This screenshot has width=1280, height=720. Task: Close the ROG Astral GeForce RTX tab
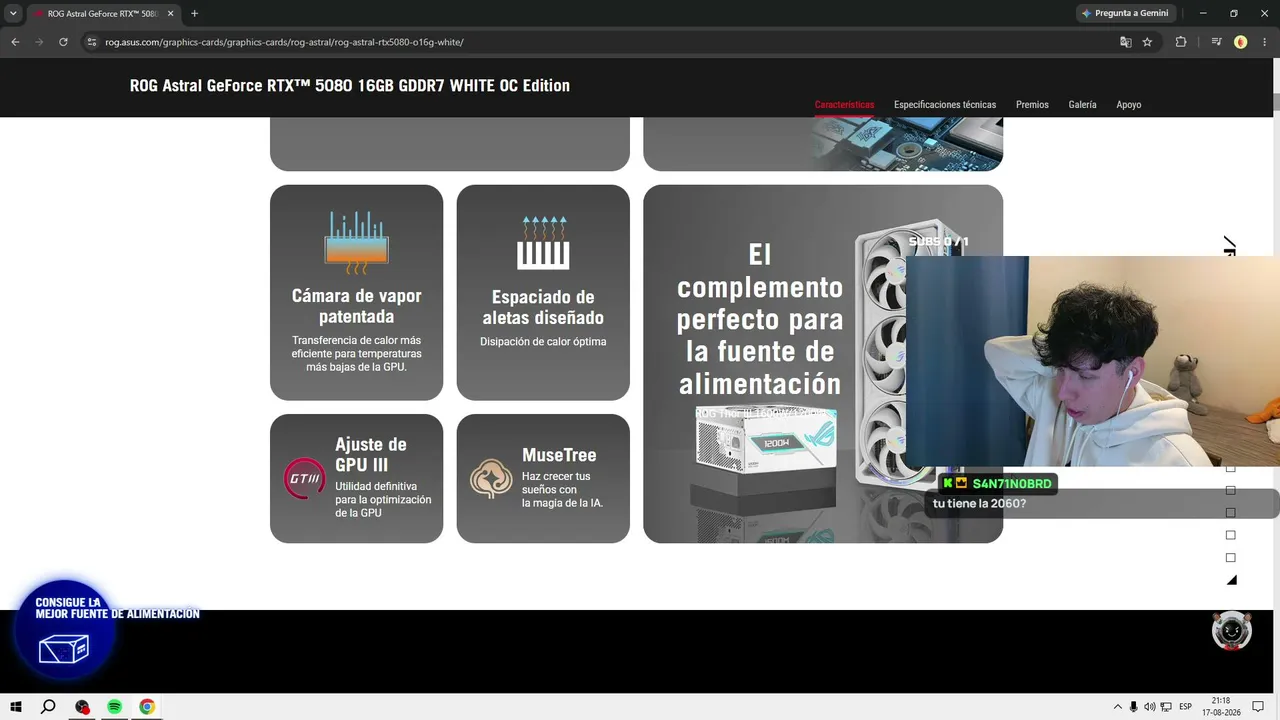point(171,14)
